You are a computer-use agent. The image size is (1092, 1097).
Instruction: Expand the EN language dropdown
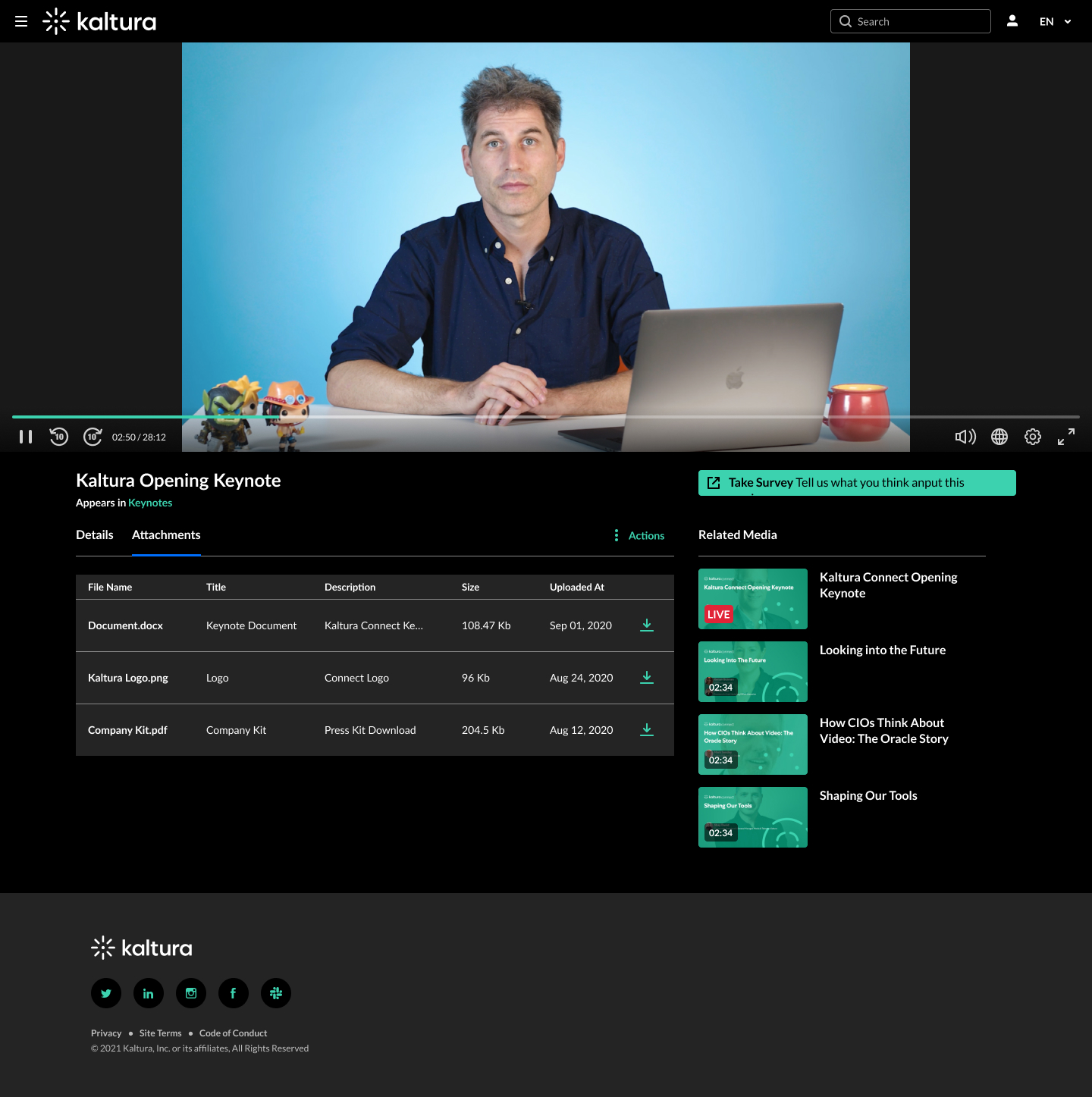(1056, 21)
